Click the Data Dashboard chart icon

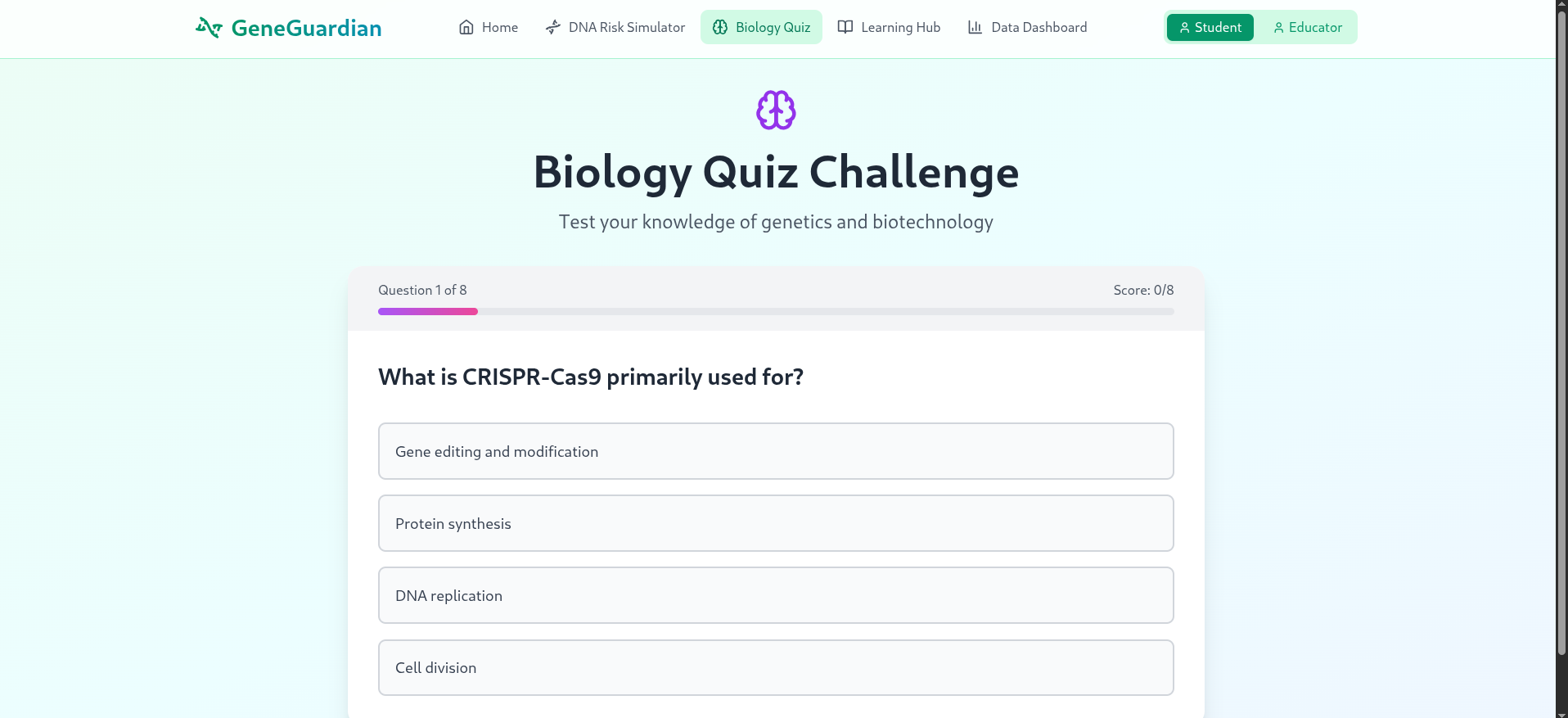[975, 27]
